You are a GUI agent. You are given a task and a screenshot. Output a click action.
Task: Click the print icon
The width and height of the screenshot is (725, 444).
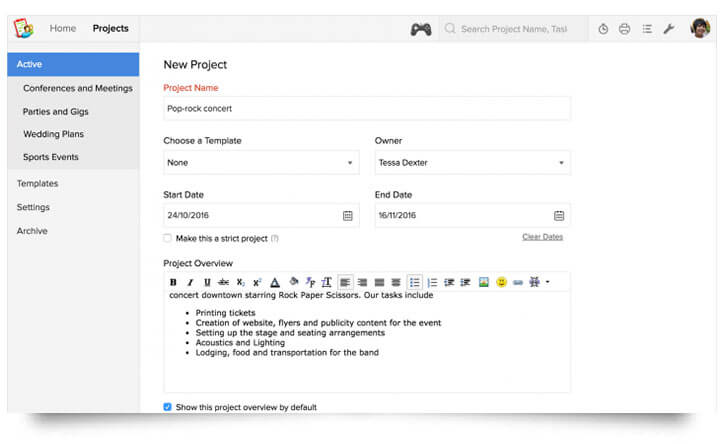[625, 29]
